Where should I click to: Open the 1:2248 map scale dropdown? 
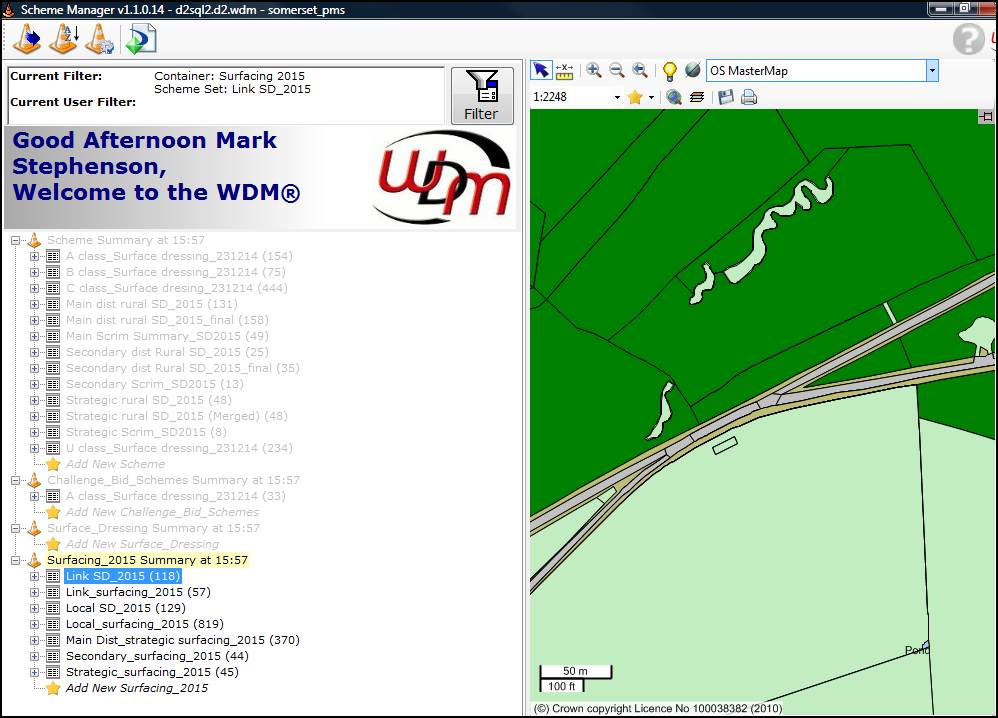(x=617, y=98)
